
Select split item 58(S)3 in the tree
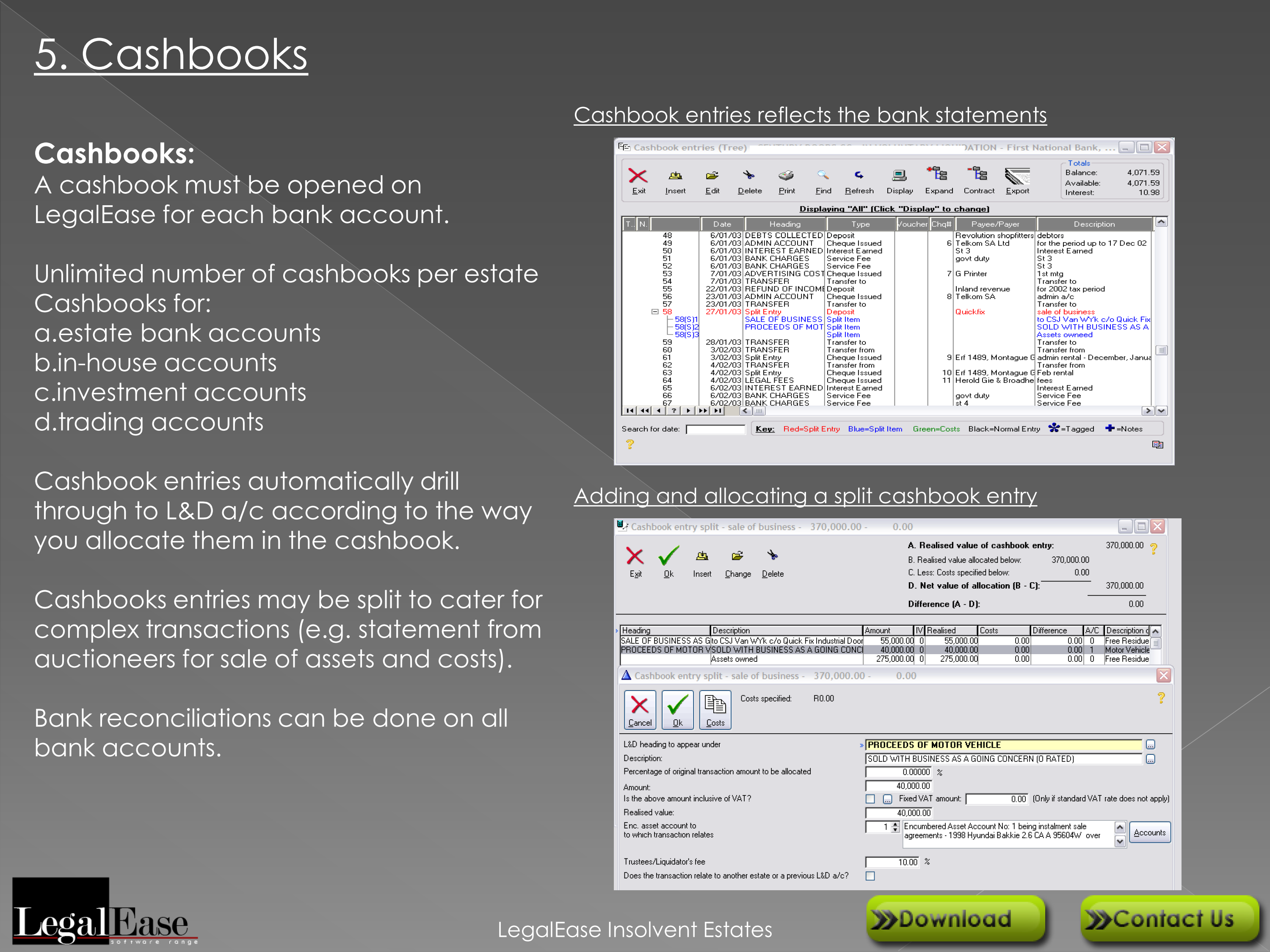[x=687, y=335]
